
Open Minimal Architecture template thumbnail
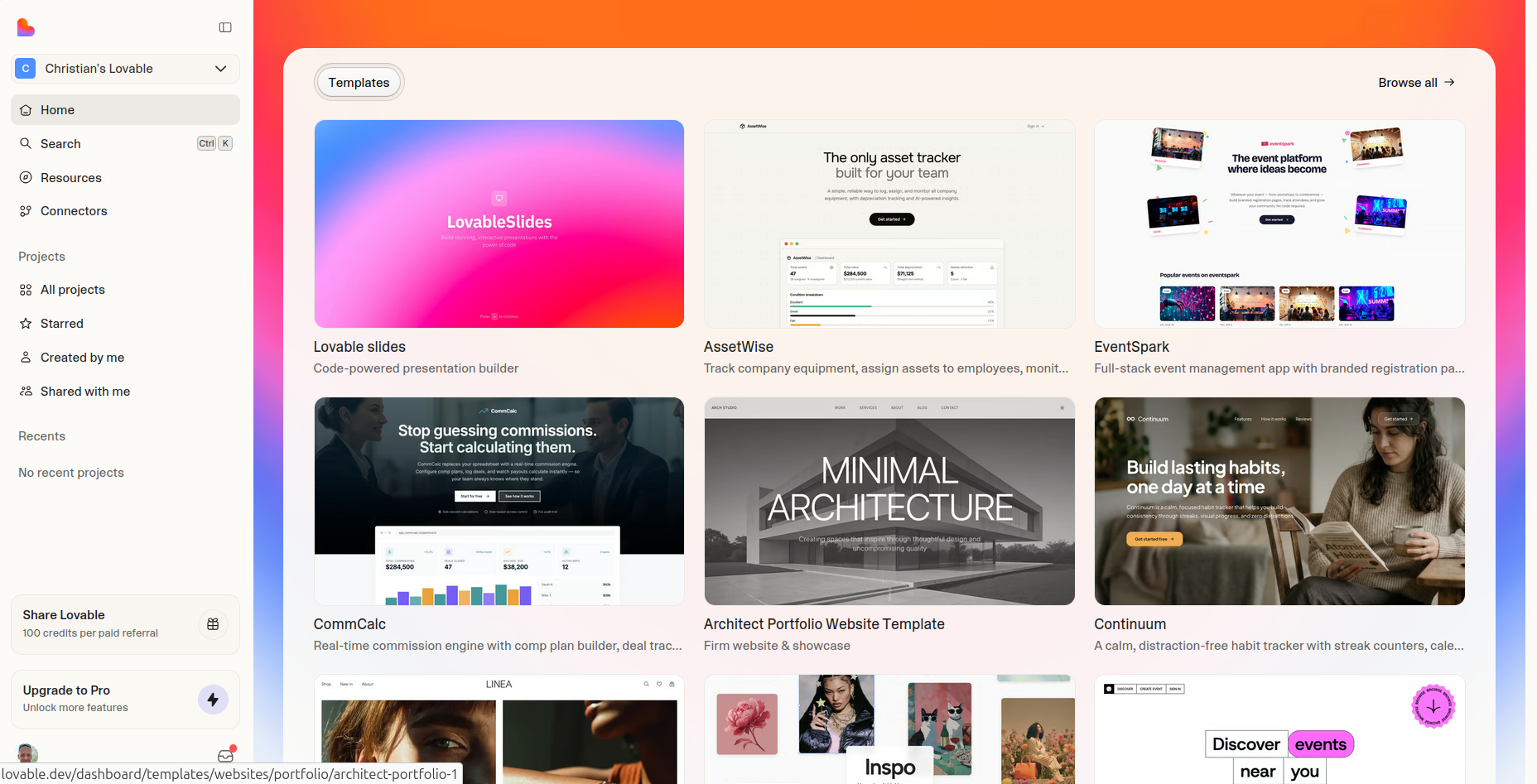click(889, 501)
